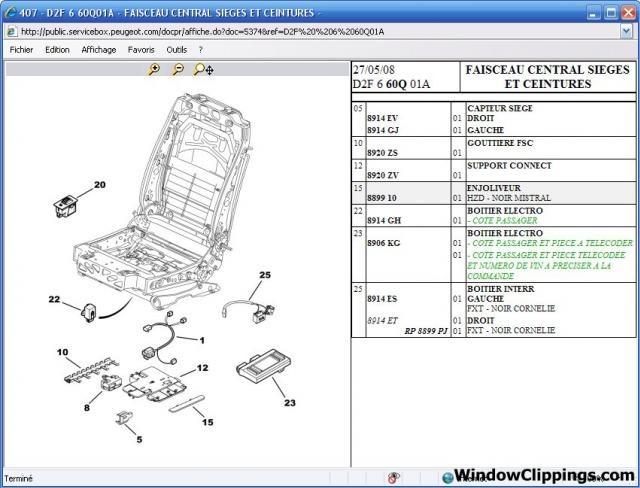This screenshot has height=488, width=640.
Task: Click replacement reference RP 8899 PJ
Action: [426, 330]
